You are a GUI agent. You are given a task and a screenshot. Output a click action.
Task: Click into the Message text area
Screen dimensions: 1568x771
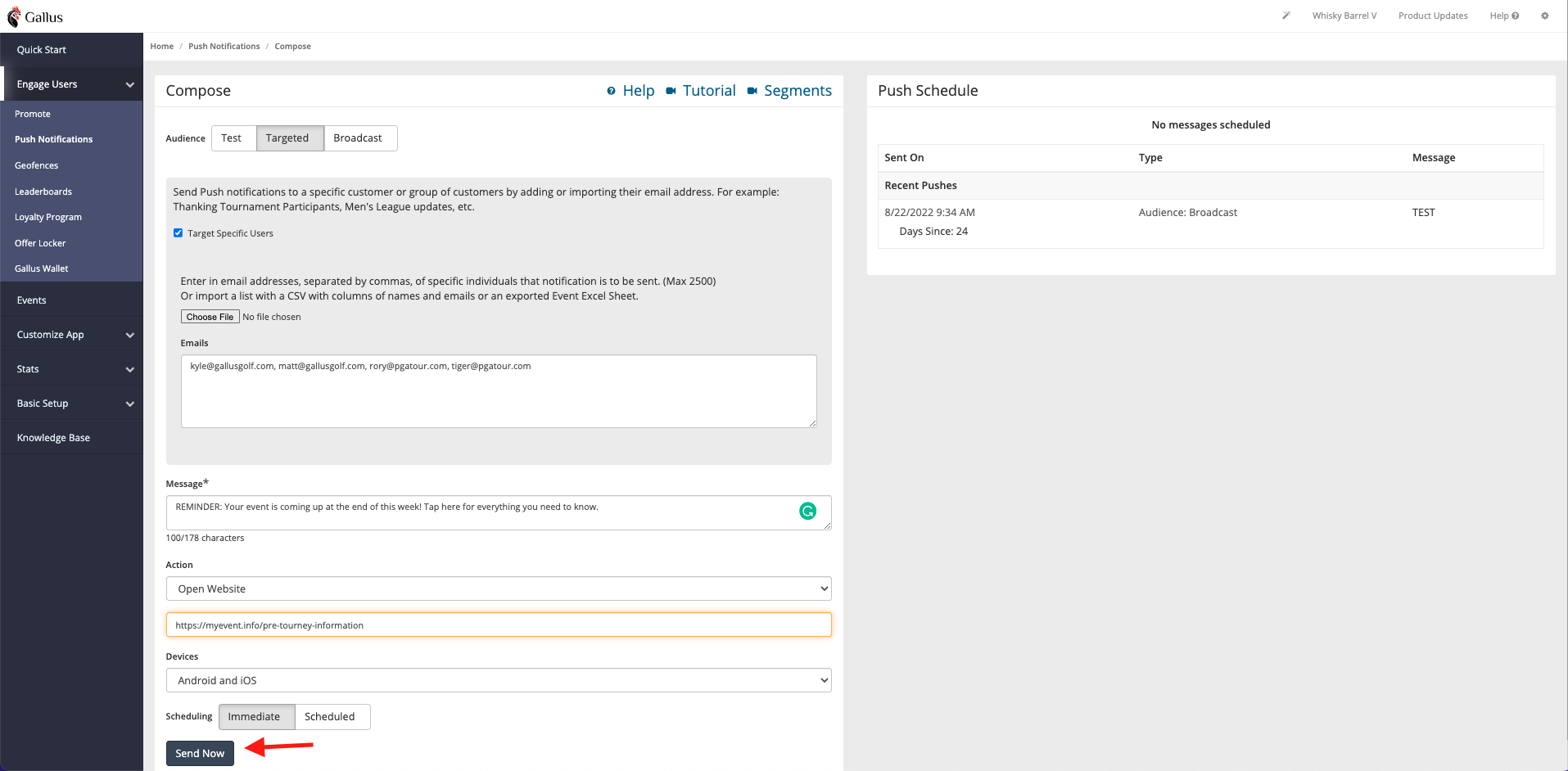pos(499,512)
